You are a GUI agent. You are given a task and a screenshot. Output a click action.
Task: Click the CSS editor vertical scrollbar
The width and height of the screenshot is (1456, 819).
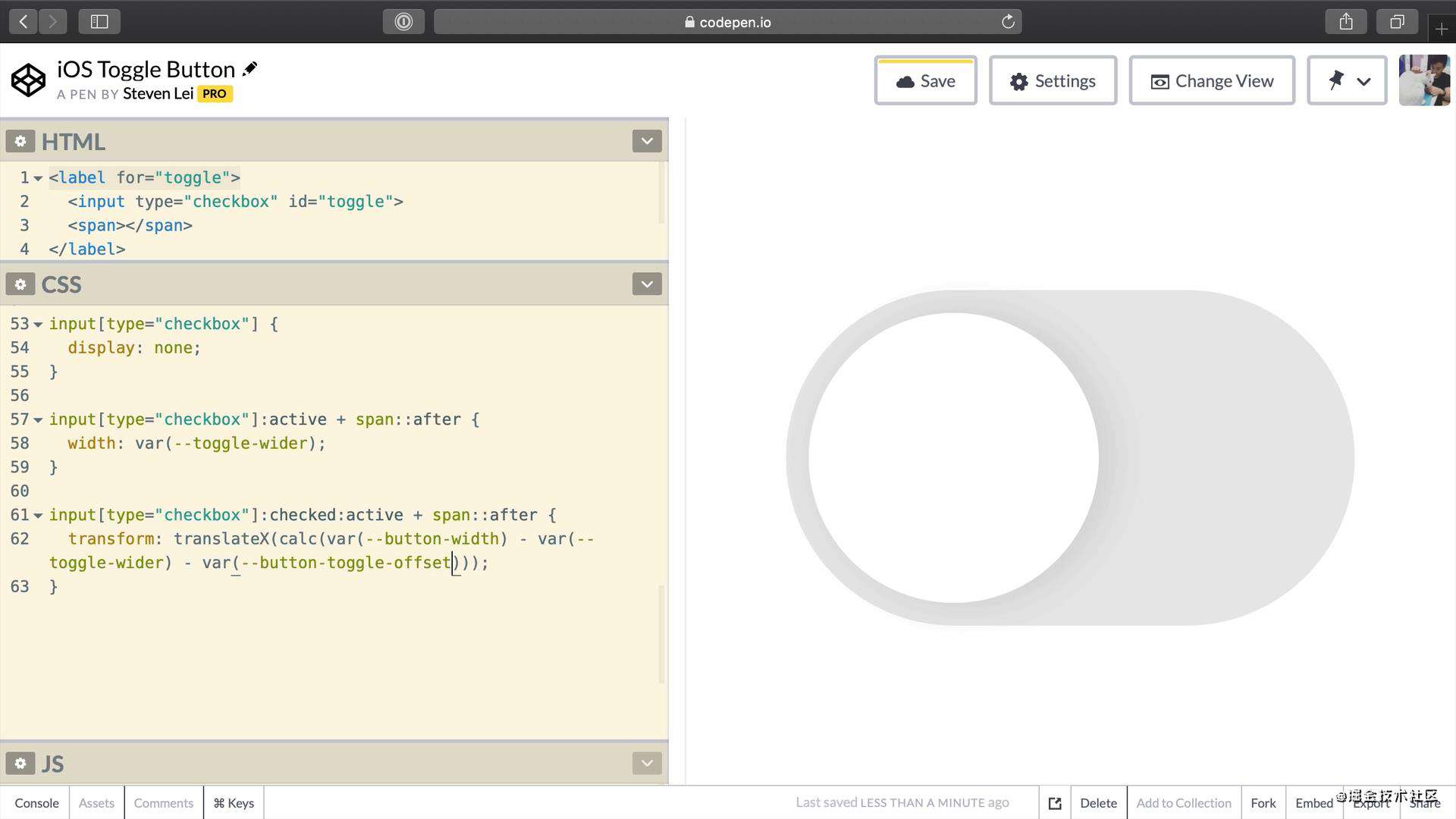[661, 634]
